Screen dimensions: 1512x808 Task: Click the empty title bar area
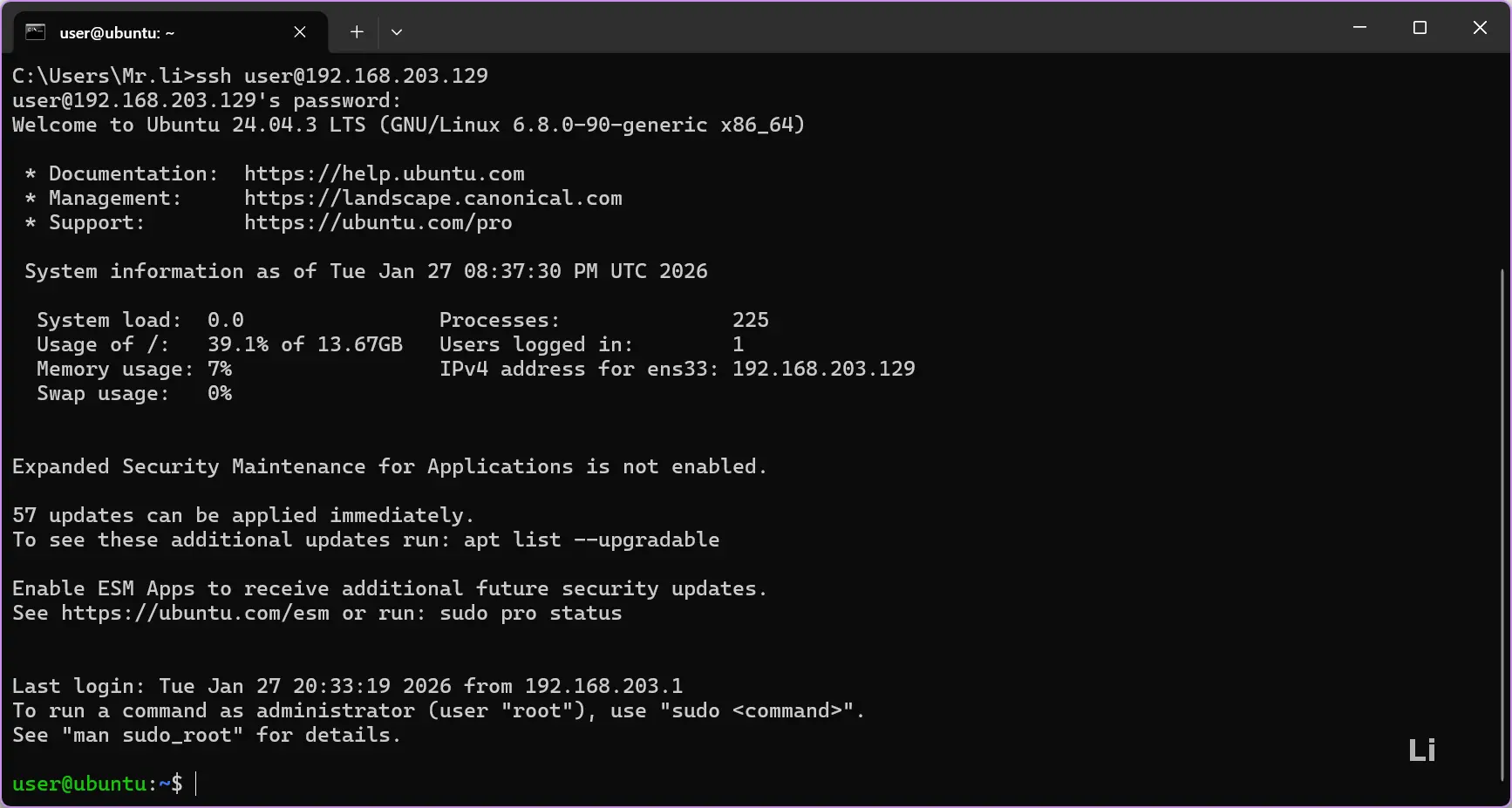click(x=872, y=28)
